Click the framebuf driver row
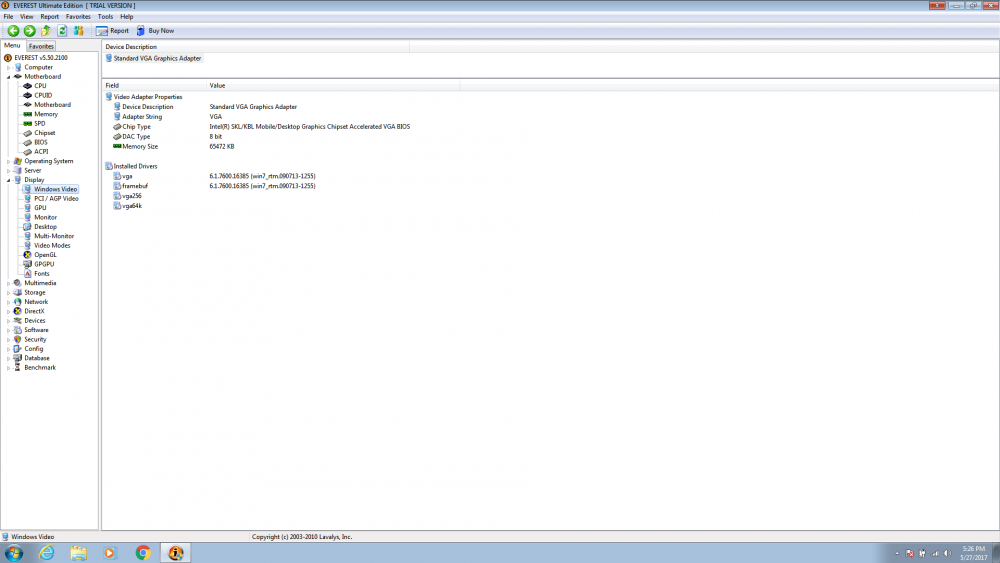This screenshot has width=1000, height=563. (x=214, y=186)
